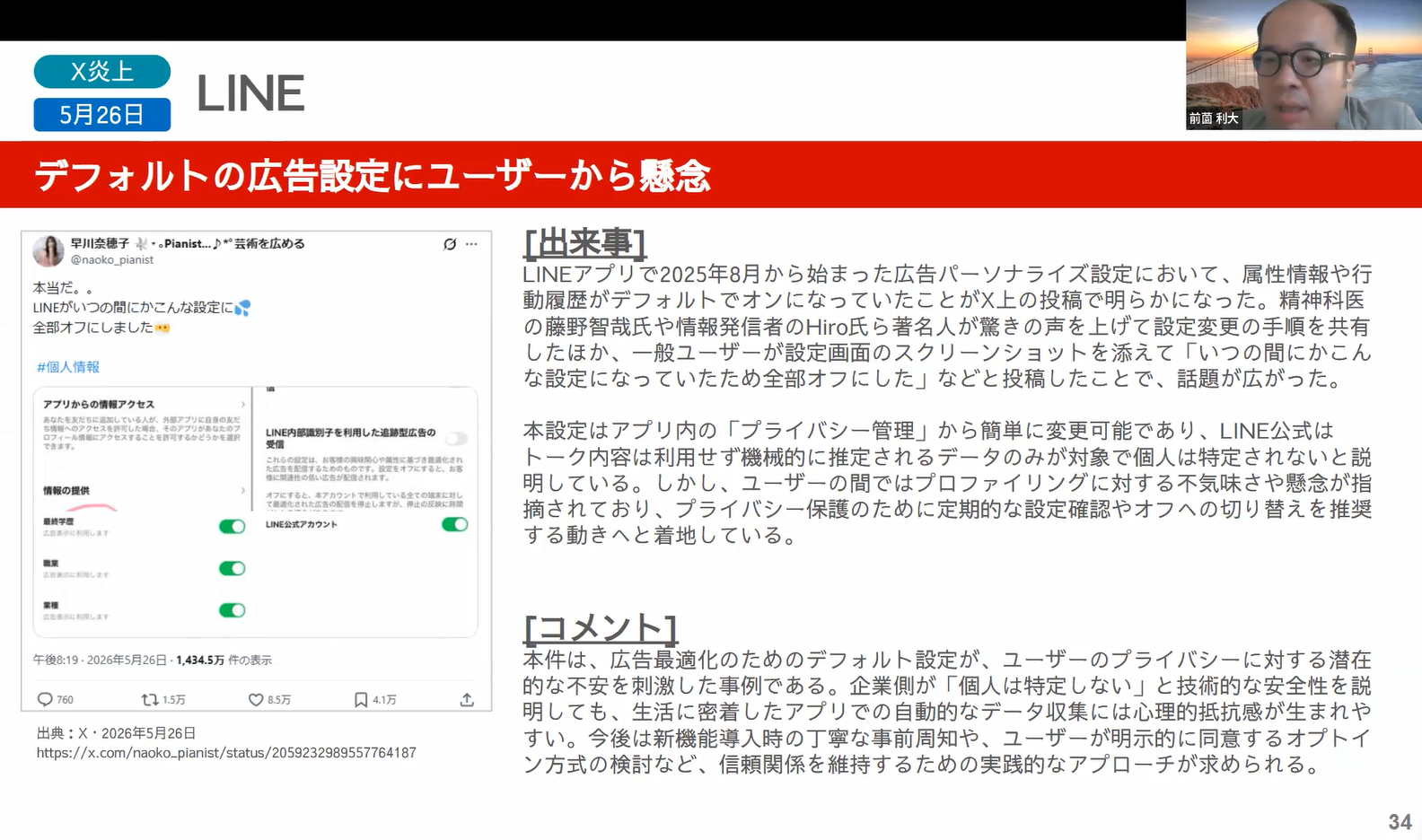Screen dimensions: 1422x840
Task: Click the share icon under the tweet
Action: [x=467, y=699]
